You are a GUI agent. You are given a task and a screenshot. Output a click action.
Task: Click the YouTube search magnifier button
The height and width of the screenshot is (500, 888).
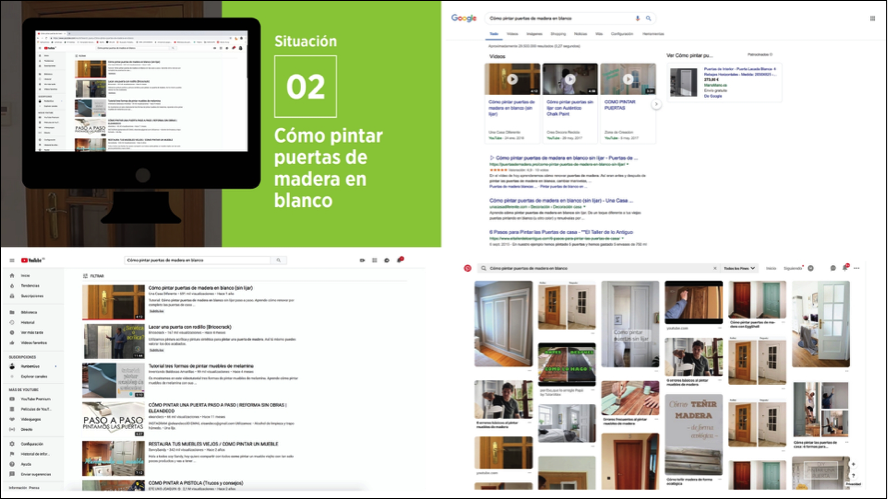[x=278, y=260]
